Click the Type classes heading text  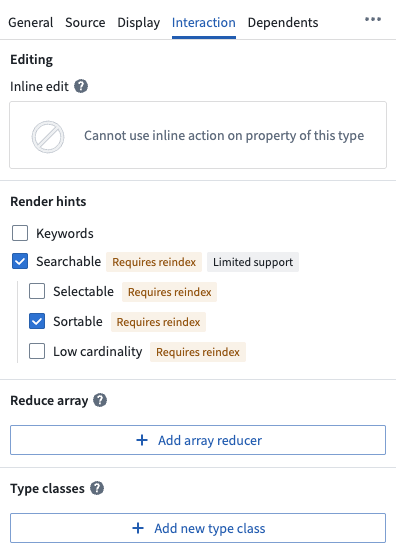[47, 489]
